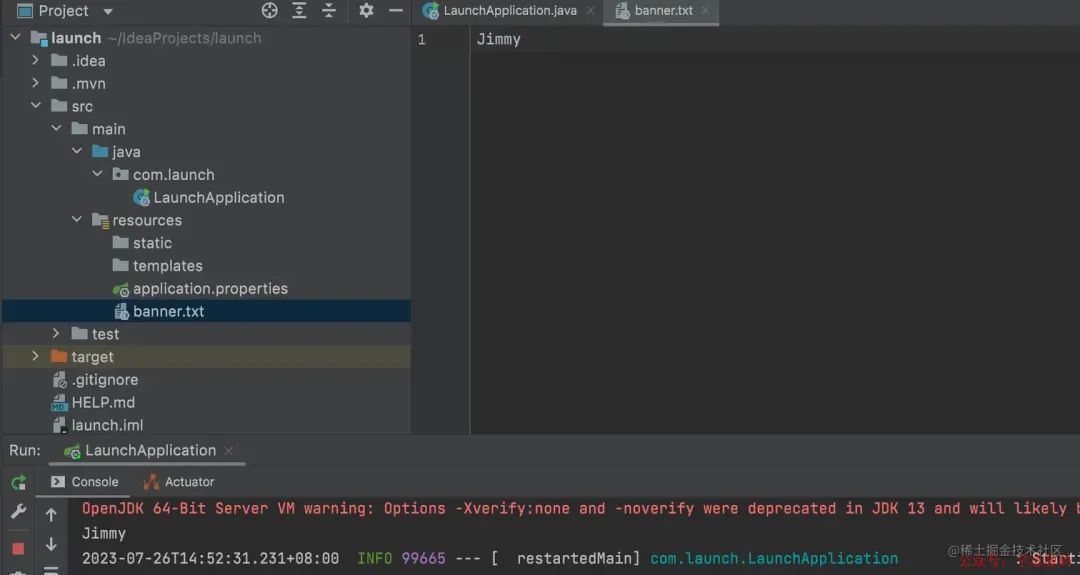Hide the Project panel with the minus icon

point(395,10)
